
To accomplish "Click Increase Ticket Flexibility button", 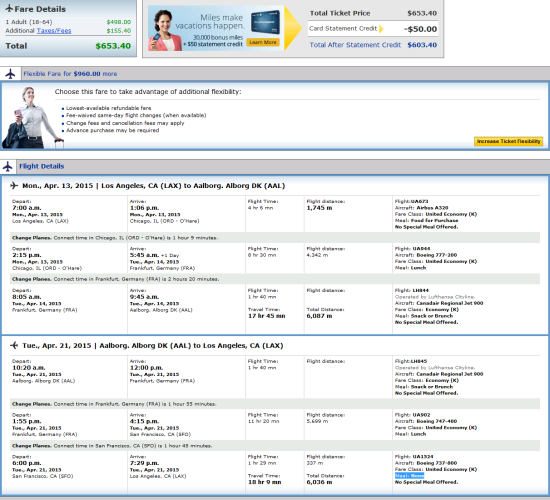I will point(508,141).
